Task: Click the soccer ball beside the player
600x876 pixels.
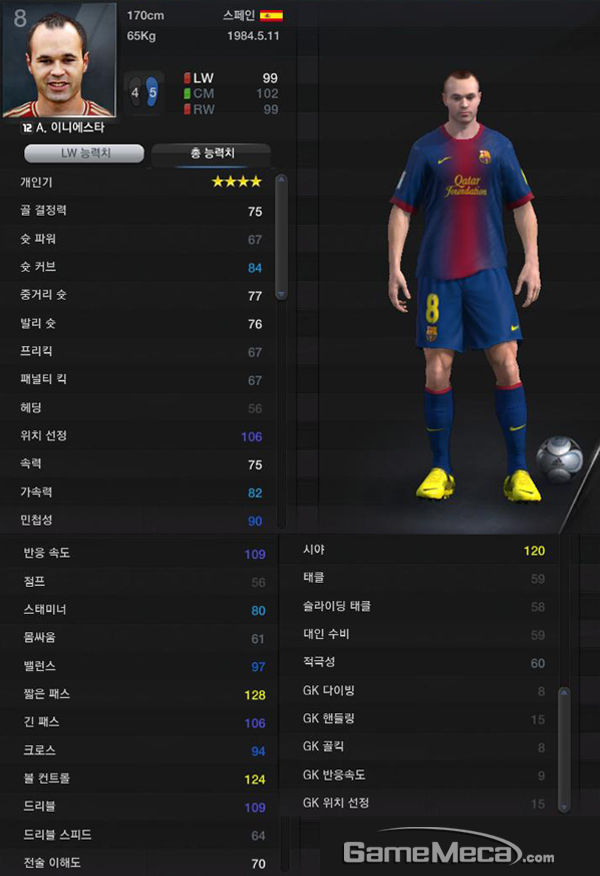Action: [x=559, y=459]
